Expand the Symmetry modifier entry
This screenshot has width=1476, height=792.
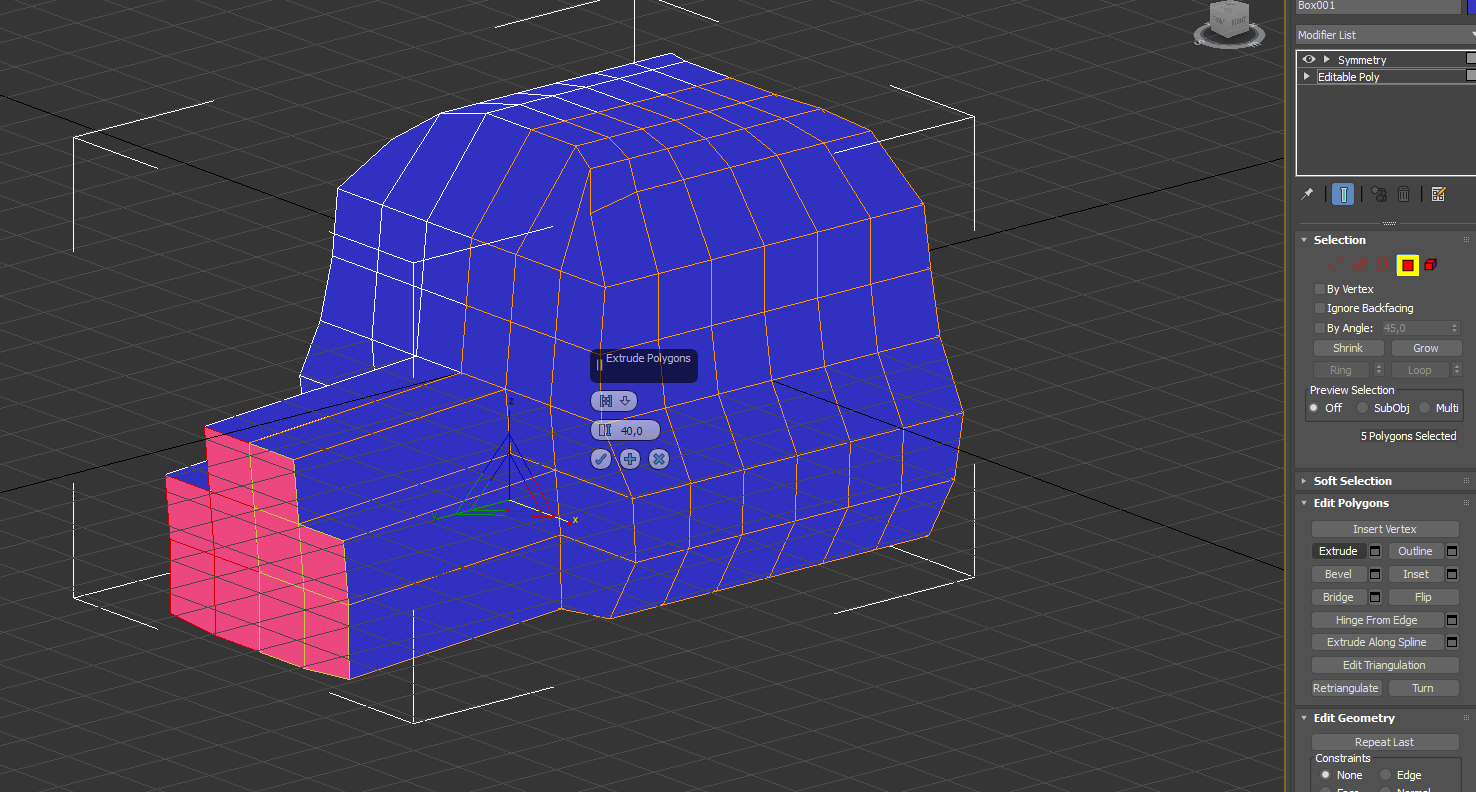[1326, 60]
